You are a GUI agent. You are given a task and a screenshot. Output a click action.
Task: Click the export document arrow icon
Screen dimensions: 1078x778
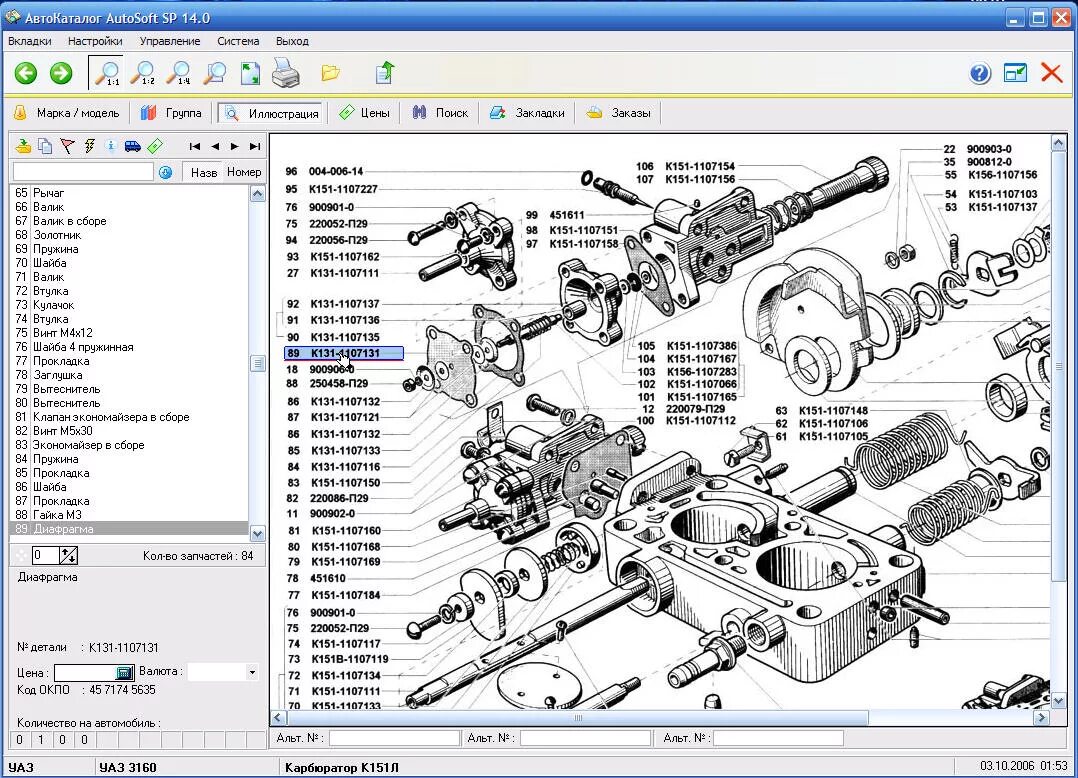385,72
